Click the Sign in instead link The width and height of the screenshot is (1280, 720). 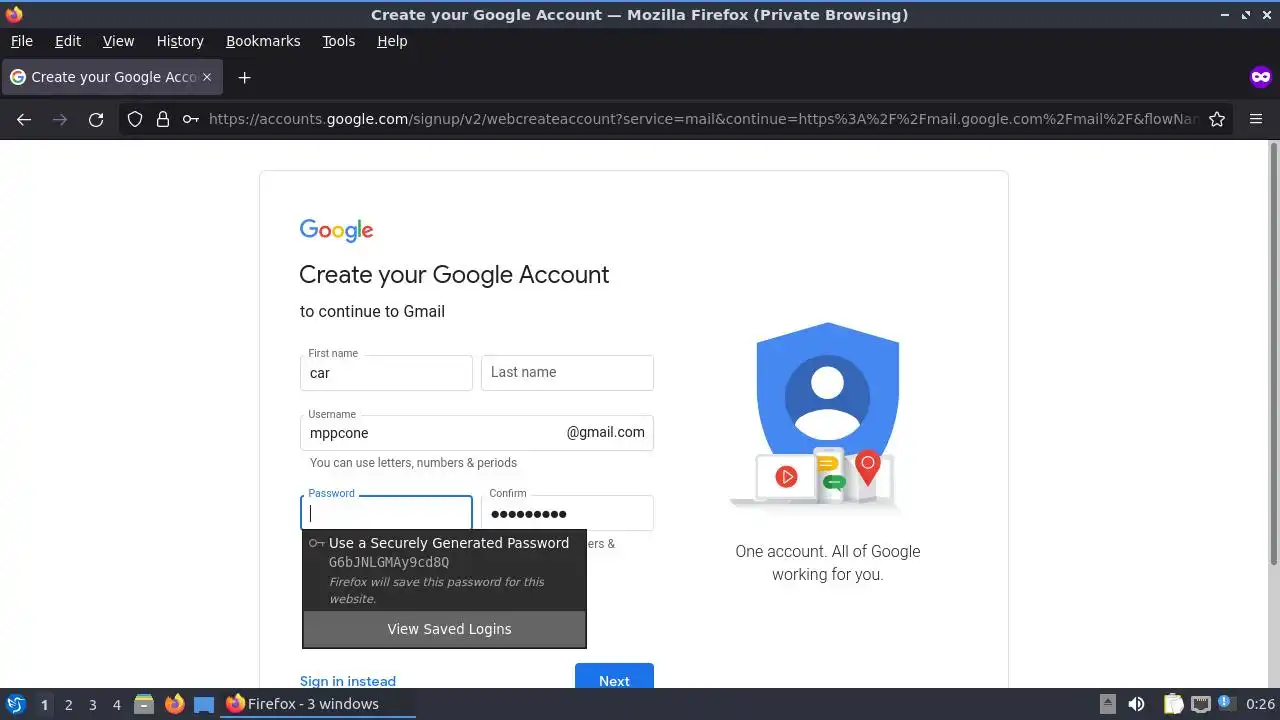pos(348,681)
